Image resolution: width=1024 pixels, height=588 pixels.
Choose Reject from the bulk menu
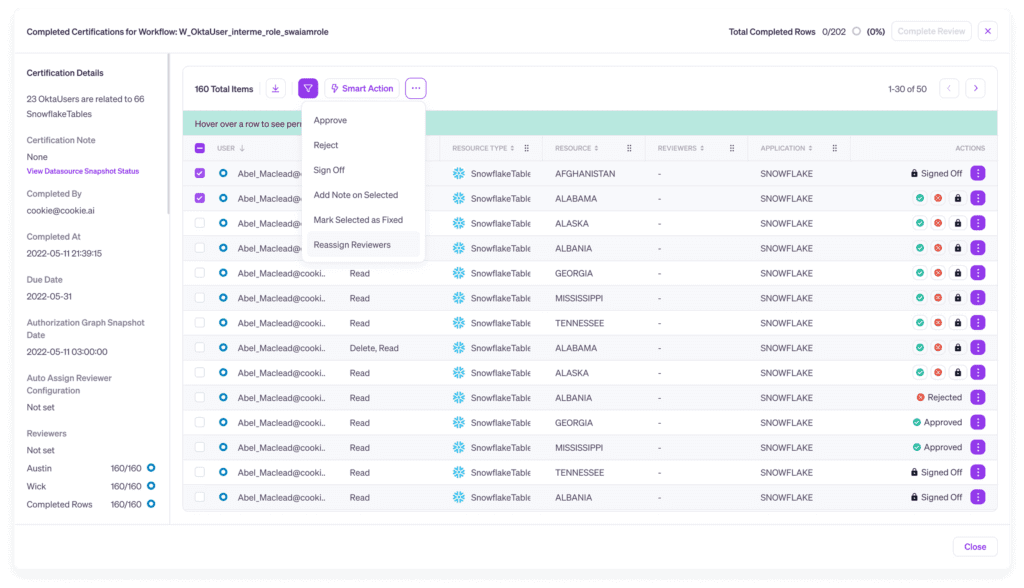[363, 145]
